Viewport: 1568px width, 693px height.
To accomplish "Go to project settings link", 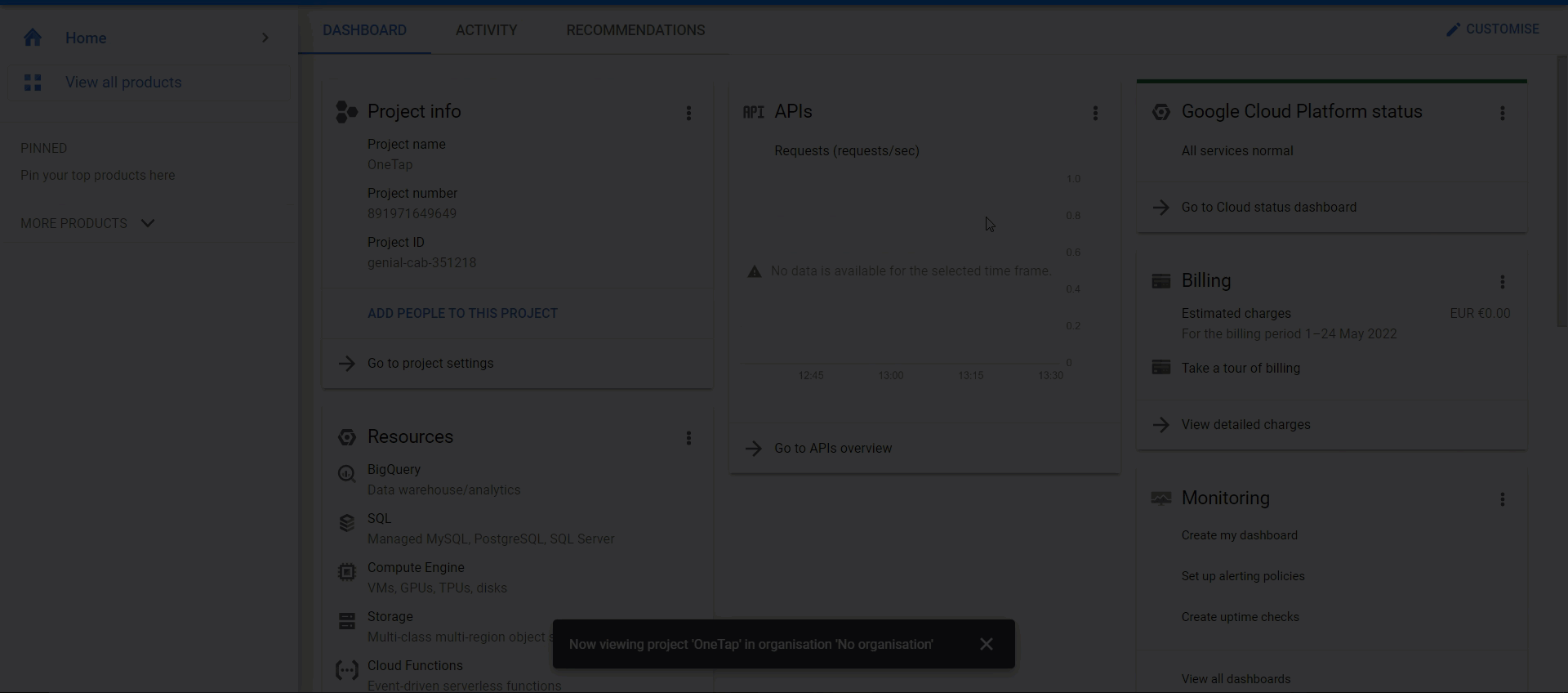I will click(430, 364).
